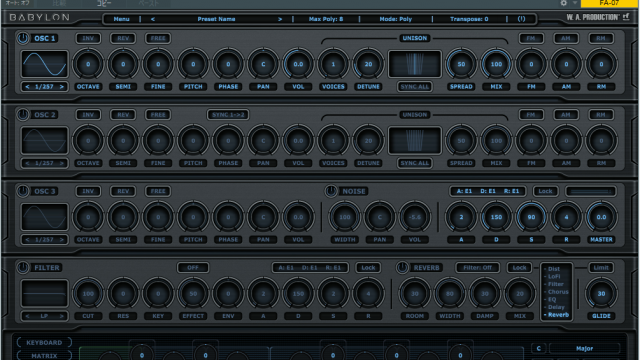Viewport: 640px width, 360px height.
Task: Enable OSC 2 with its power icon
Action: coord(23,115)
